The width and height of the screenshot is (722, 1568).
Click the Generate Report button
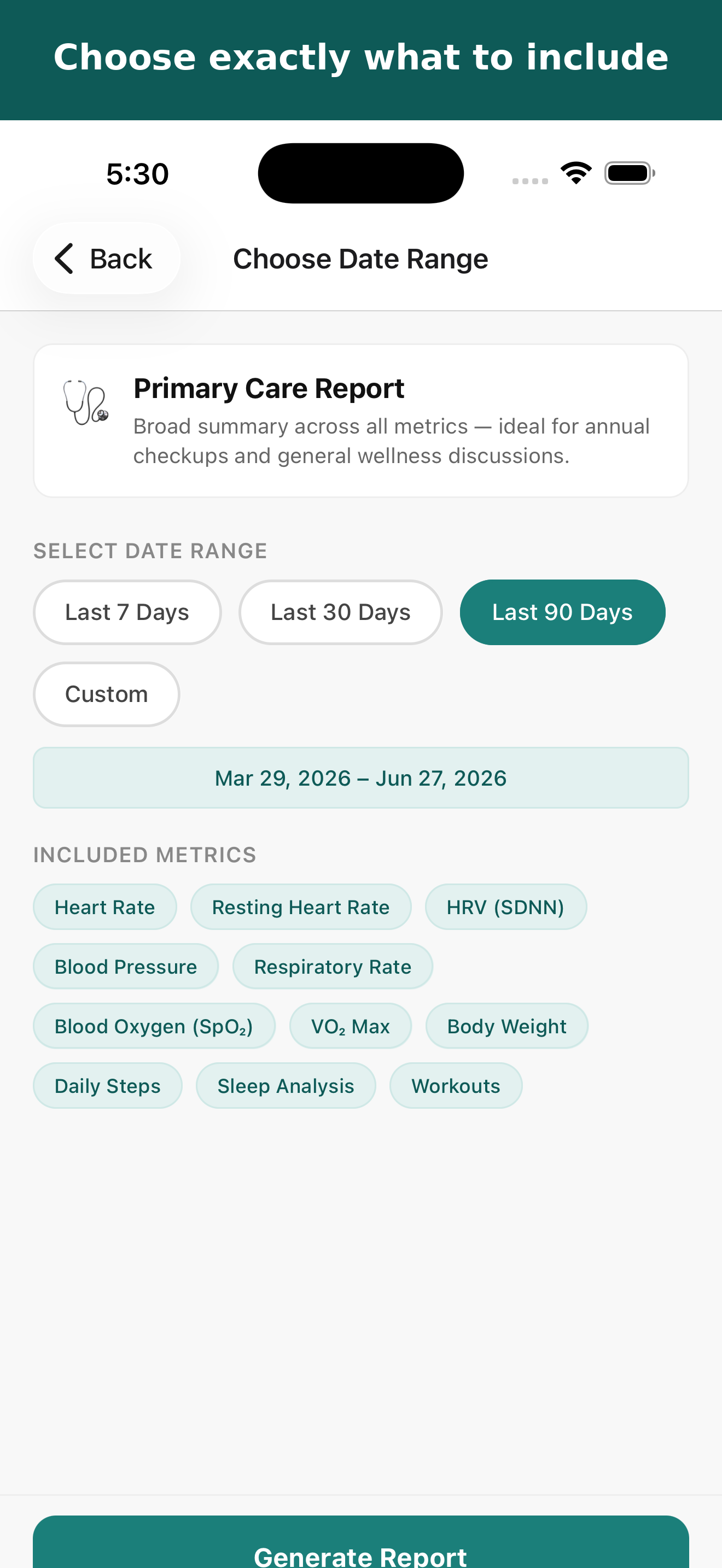(361, 1542)
